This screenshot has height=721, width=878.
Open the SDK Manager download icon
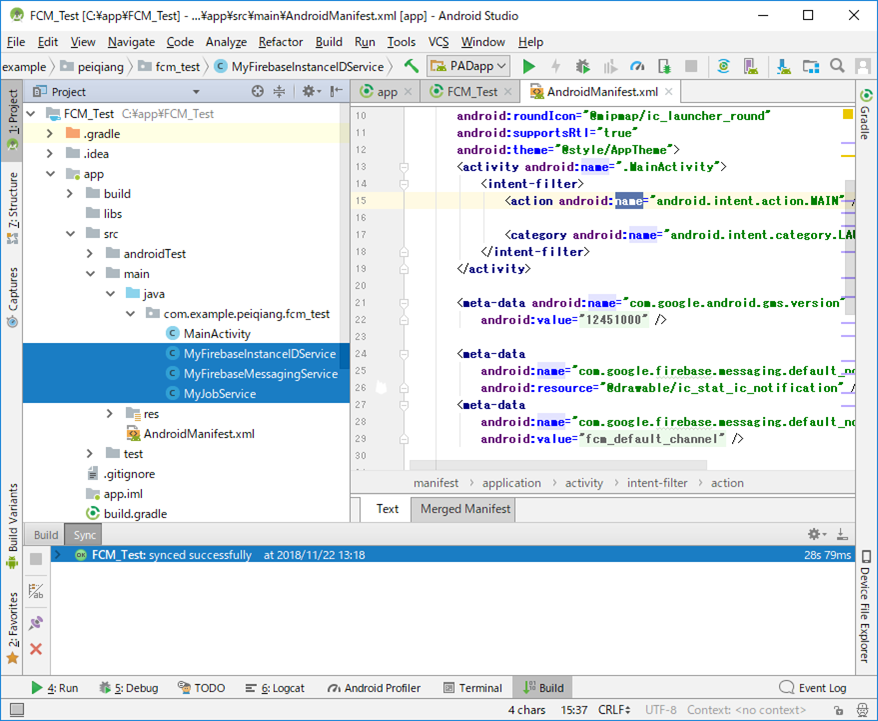[783, 66]
